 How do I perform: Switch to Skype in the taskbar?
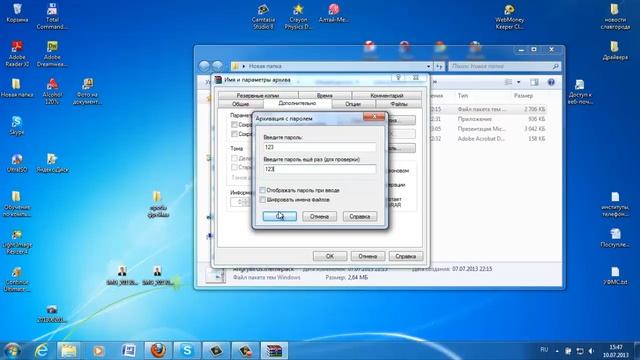click(187, 350)
